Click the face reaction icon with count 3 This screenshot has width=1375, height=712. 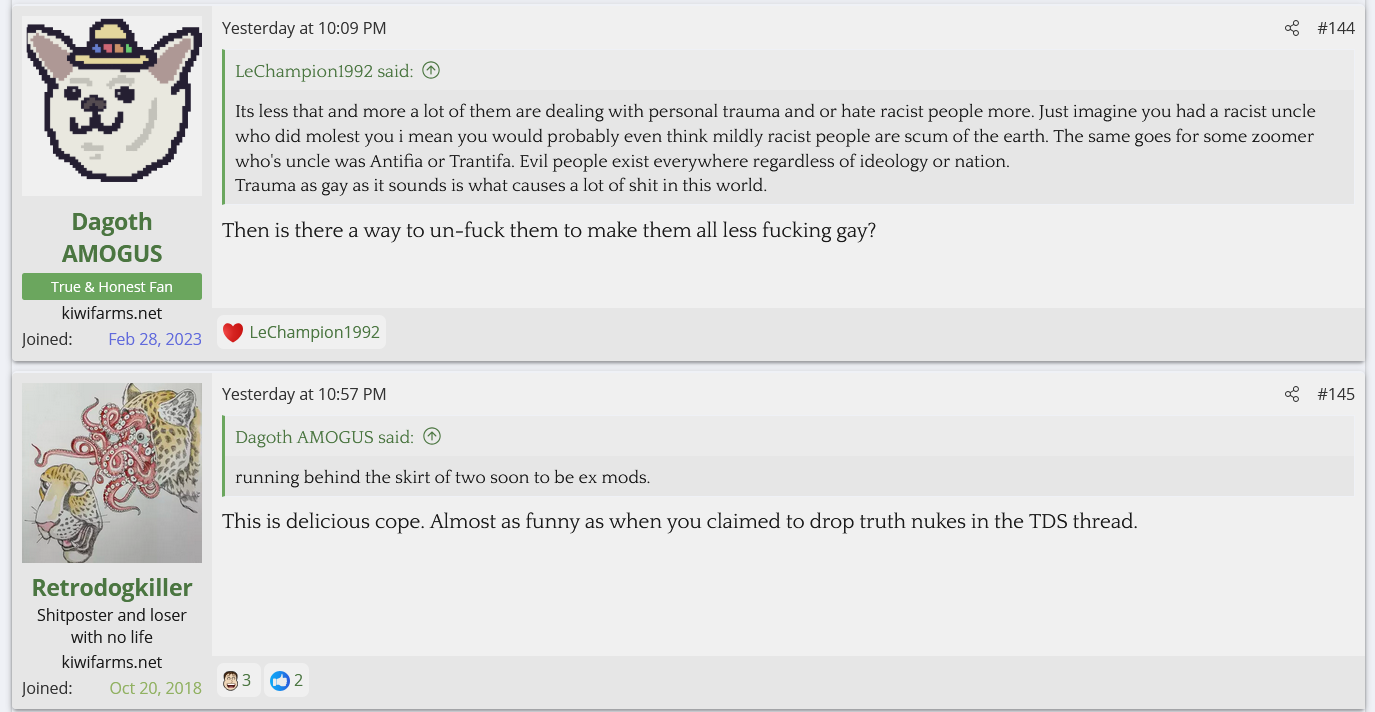pos(230,681)
